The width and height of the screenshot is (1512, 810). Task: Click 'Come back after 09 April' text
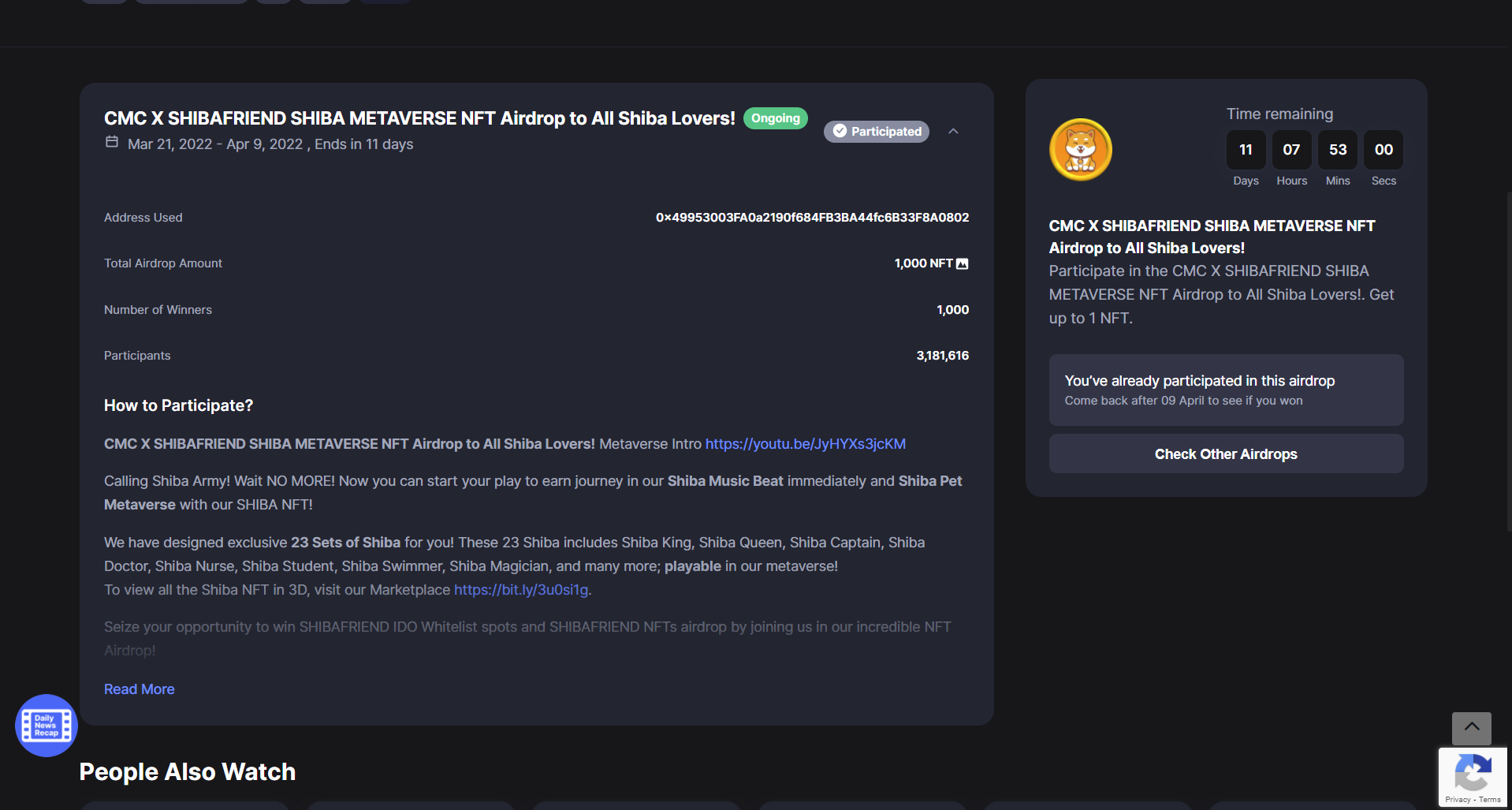[1183, 401]
